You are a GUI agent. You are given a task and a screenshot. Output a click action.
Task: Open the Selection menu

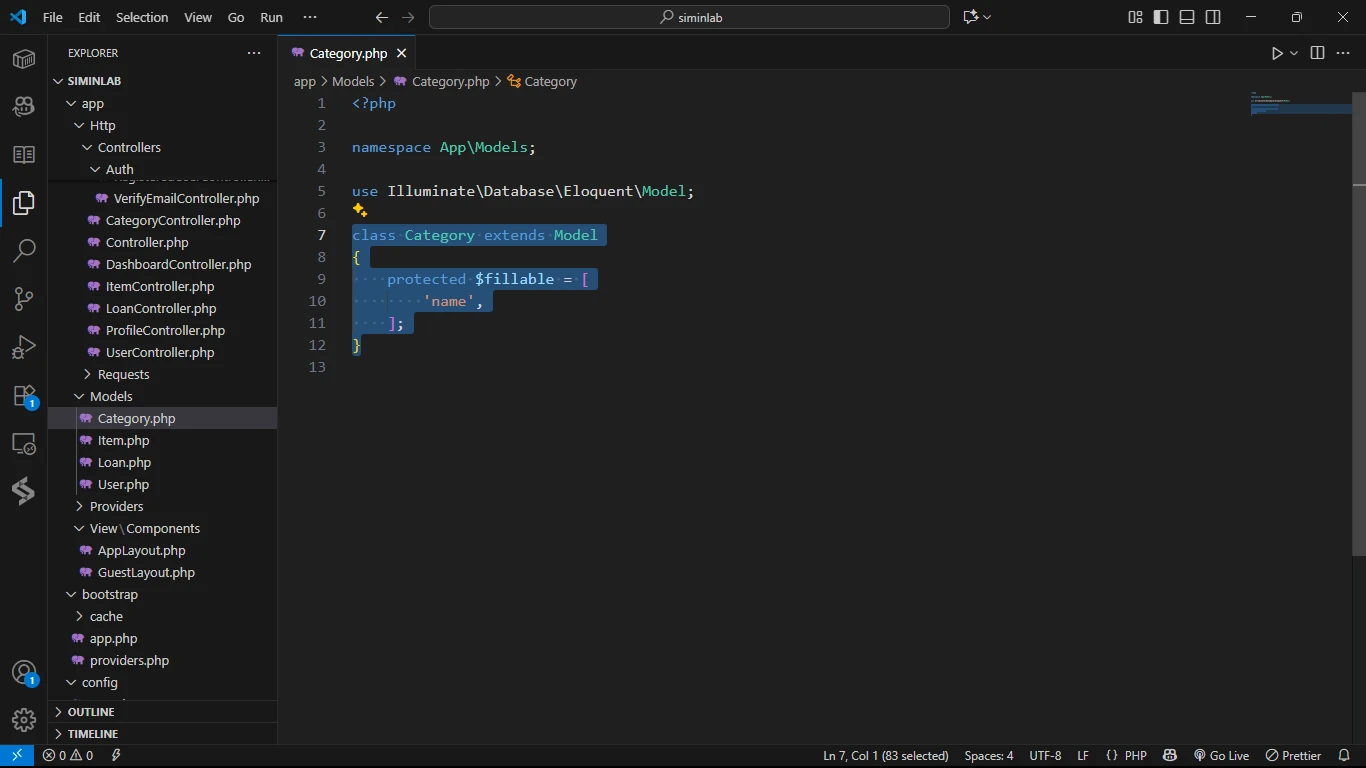[x=142, y=17]
